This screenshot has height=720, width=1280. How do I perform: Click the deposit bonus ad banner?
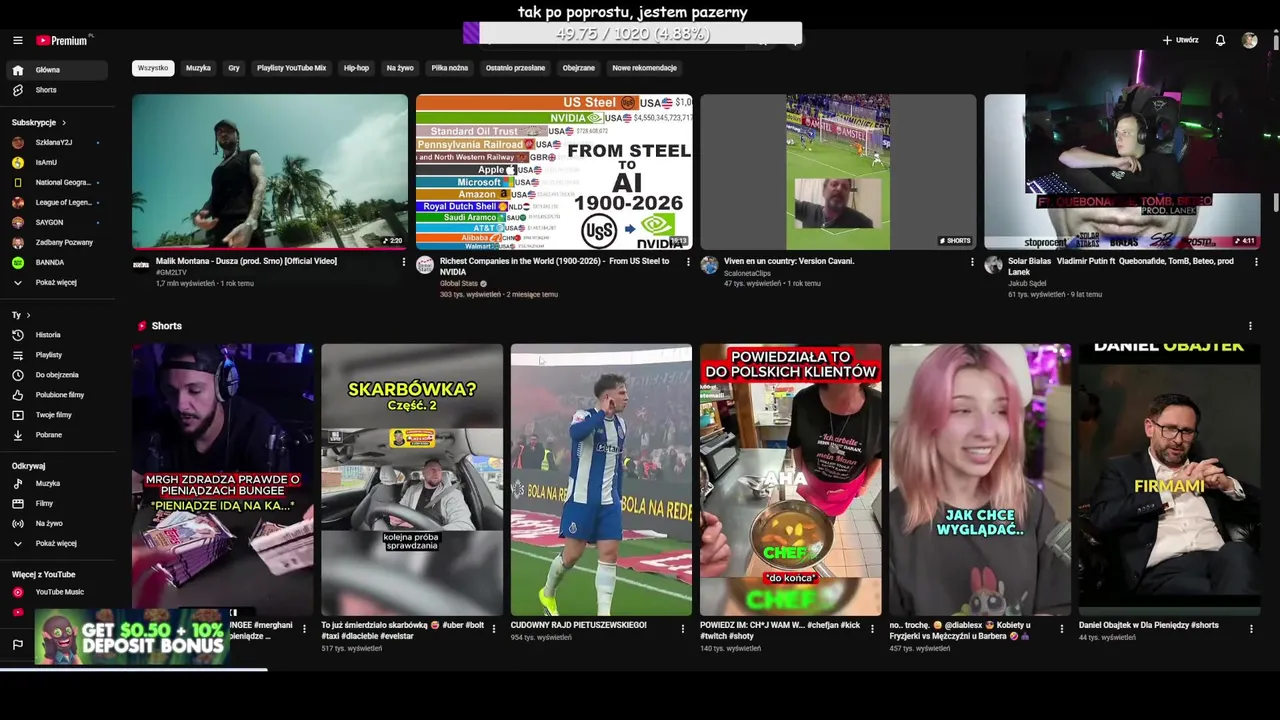pyautogui.click(x=131, y=637)
